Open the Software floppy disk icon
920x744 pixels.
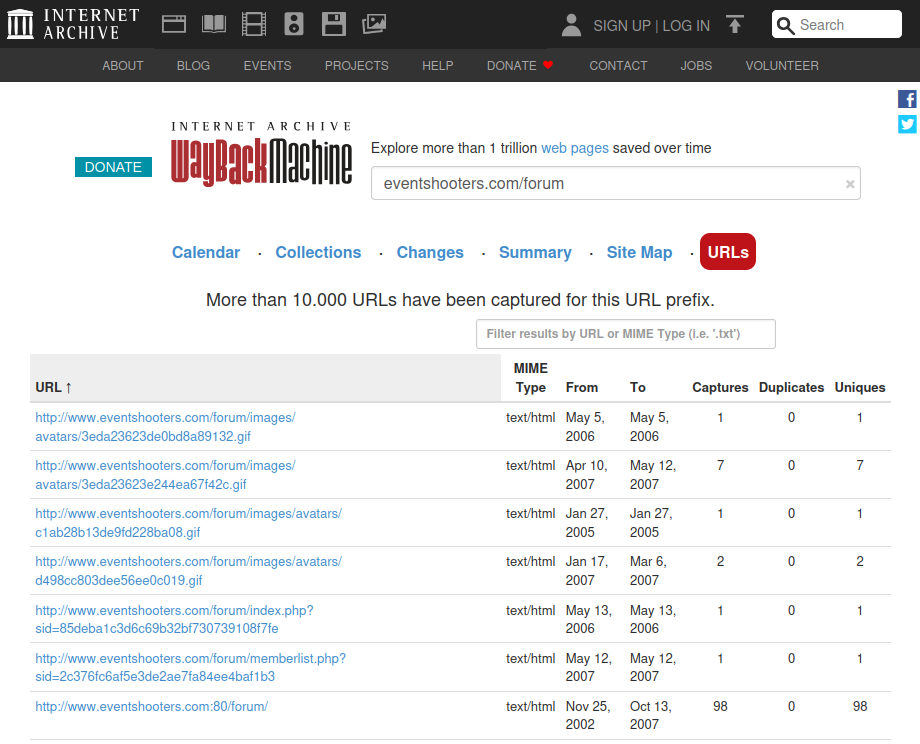coord(334,24)
